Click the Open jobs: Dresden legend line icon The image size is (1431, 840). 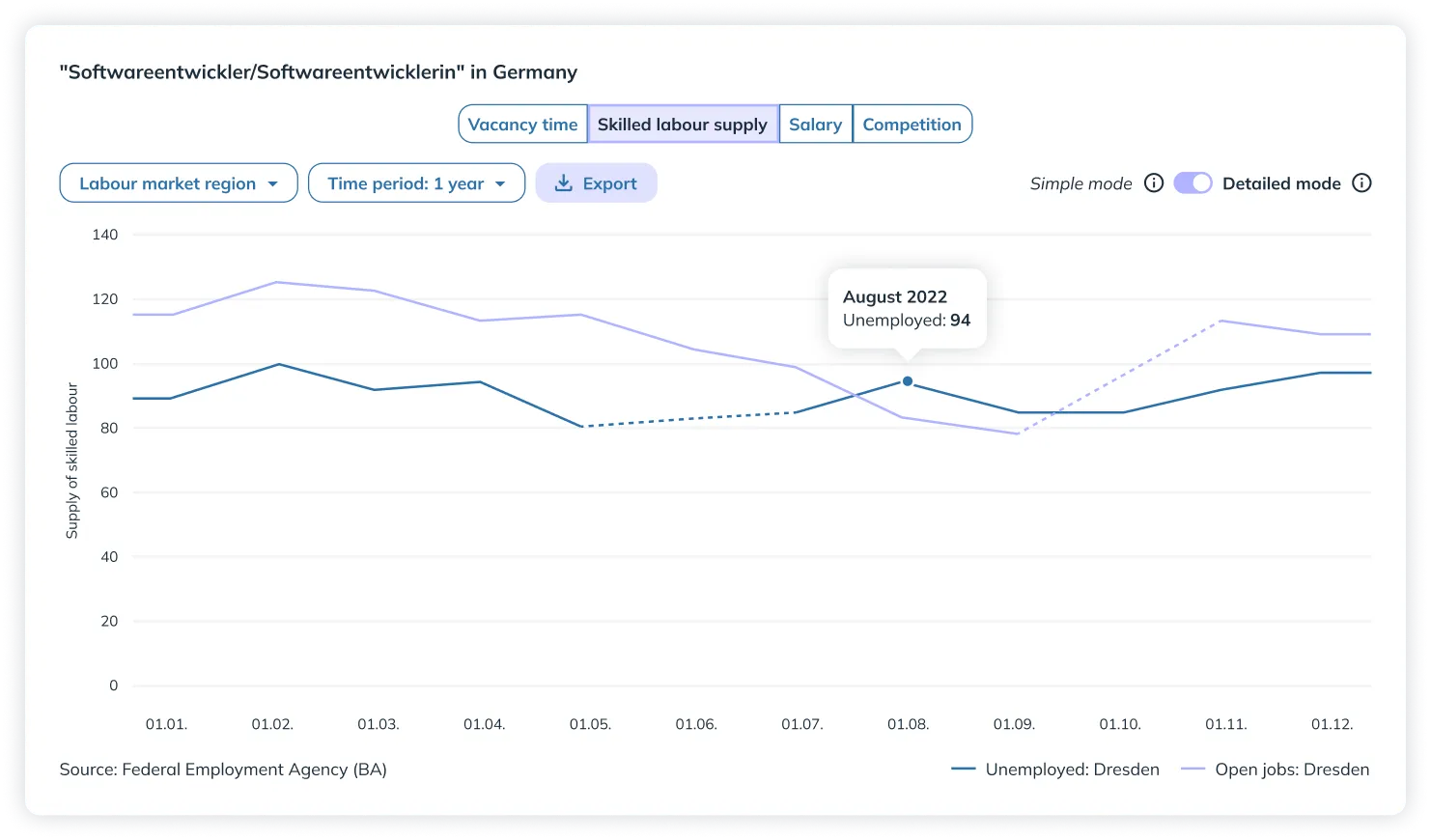point(1193,770)
